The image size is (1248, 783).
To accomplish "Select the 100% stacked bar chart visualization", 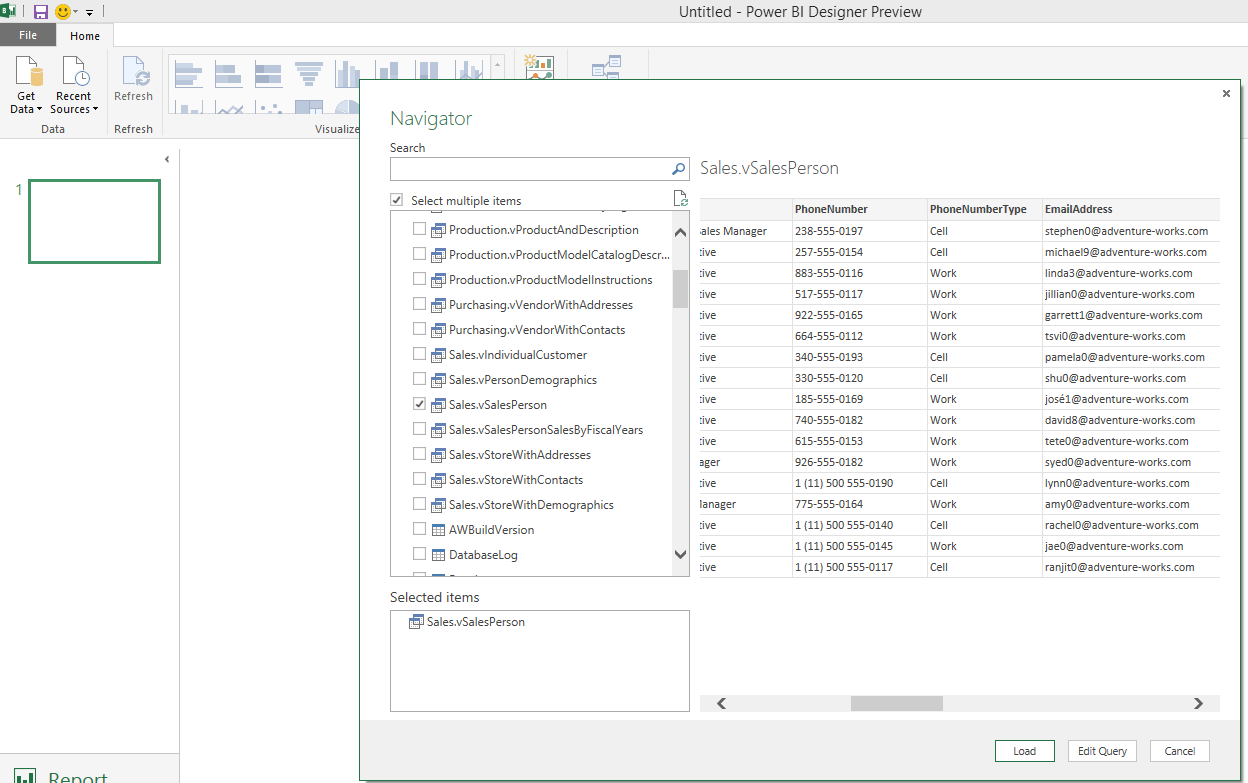I will (x=269, y=74).
